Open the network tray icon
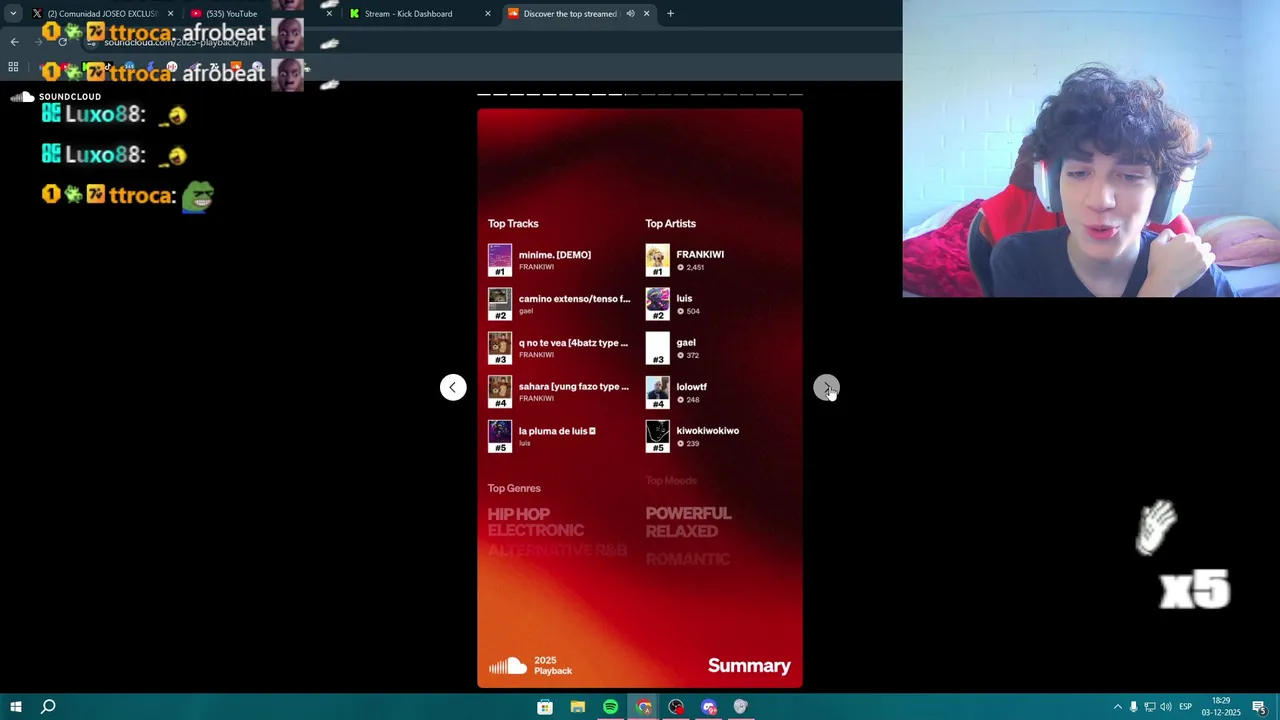 (1149, 707)
